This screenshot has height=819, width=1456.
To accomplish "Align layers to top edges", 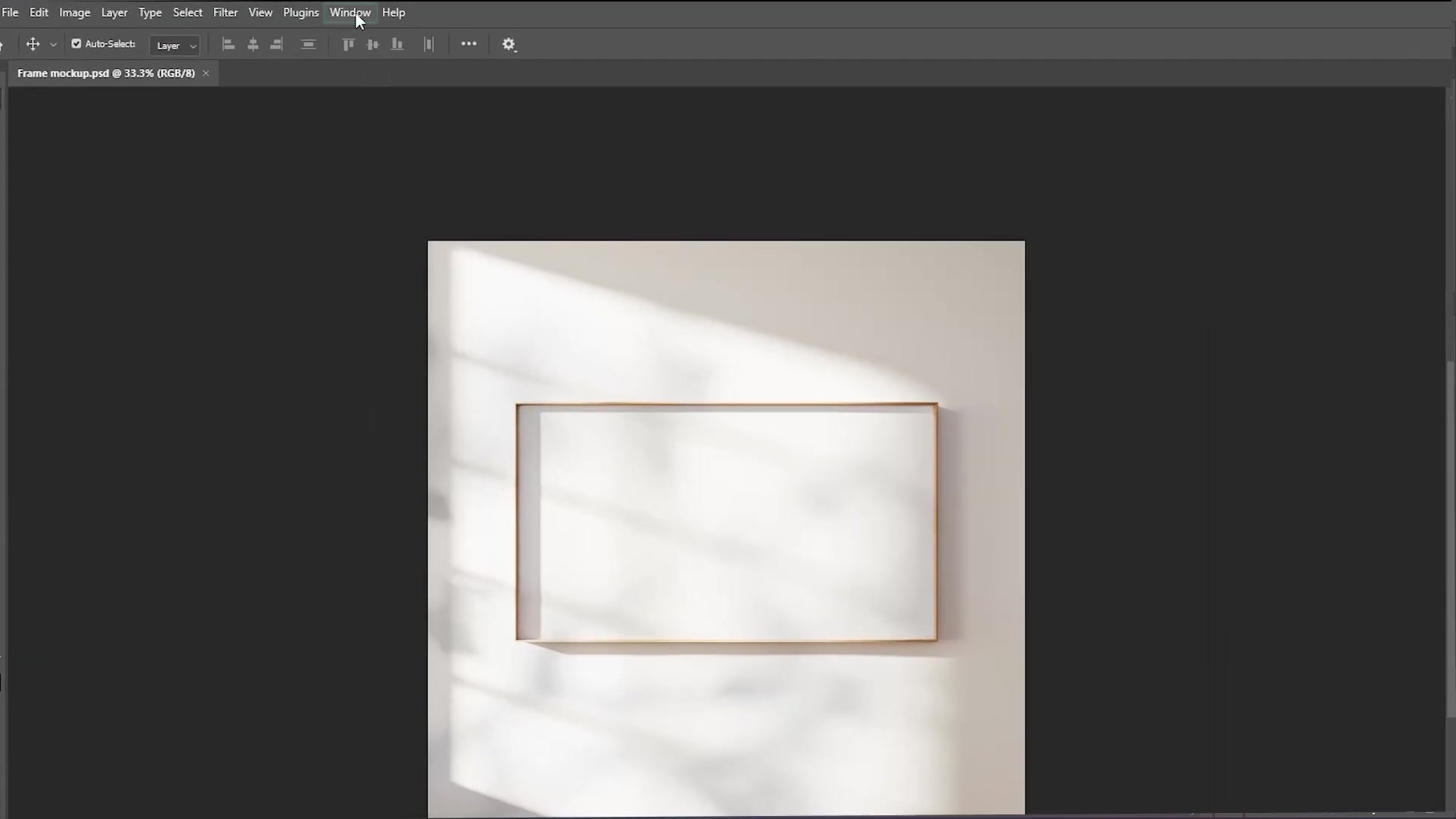I will (348, 44).
